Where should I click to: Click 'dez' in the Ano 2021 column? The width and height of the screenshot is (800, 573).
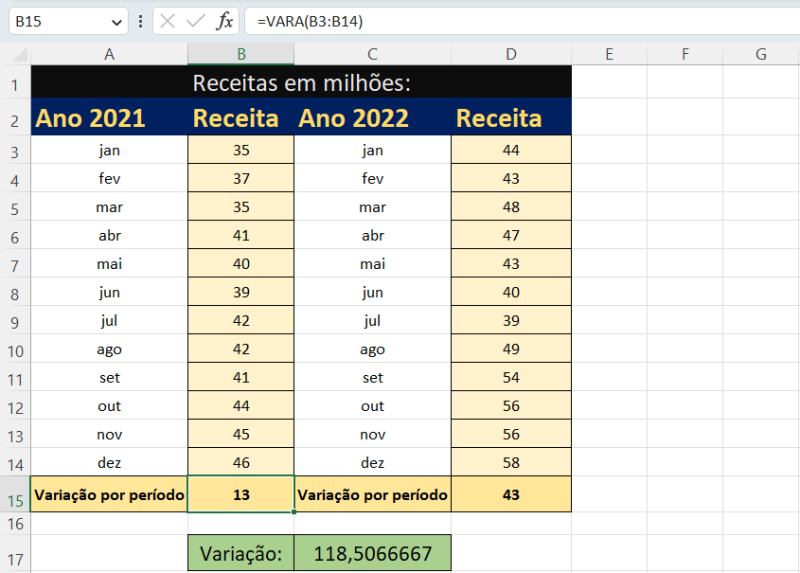pos(109,463)
